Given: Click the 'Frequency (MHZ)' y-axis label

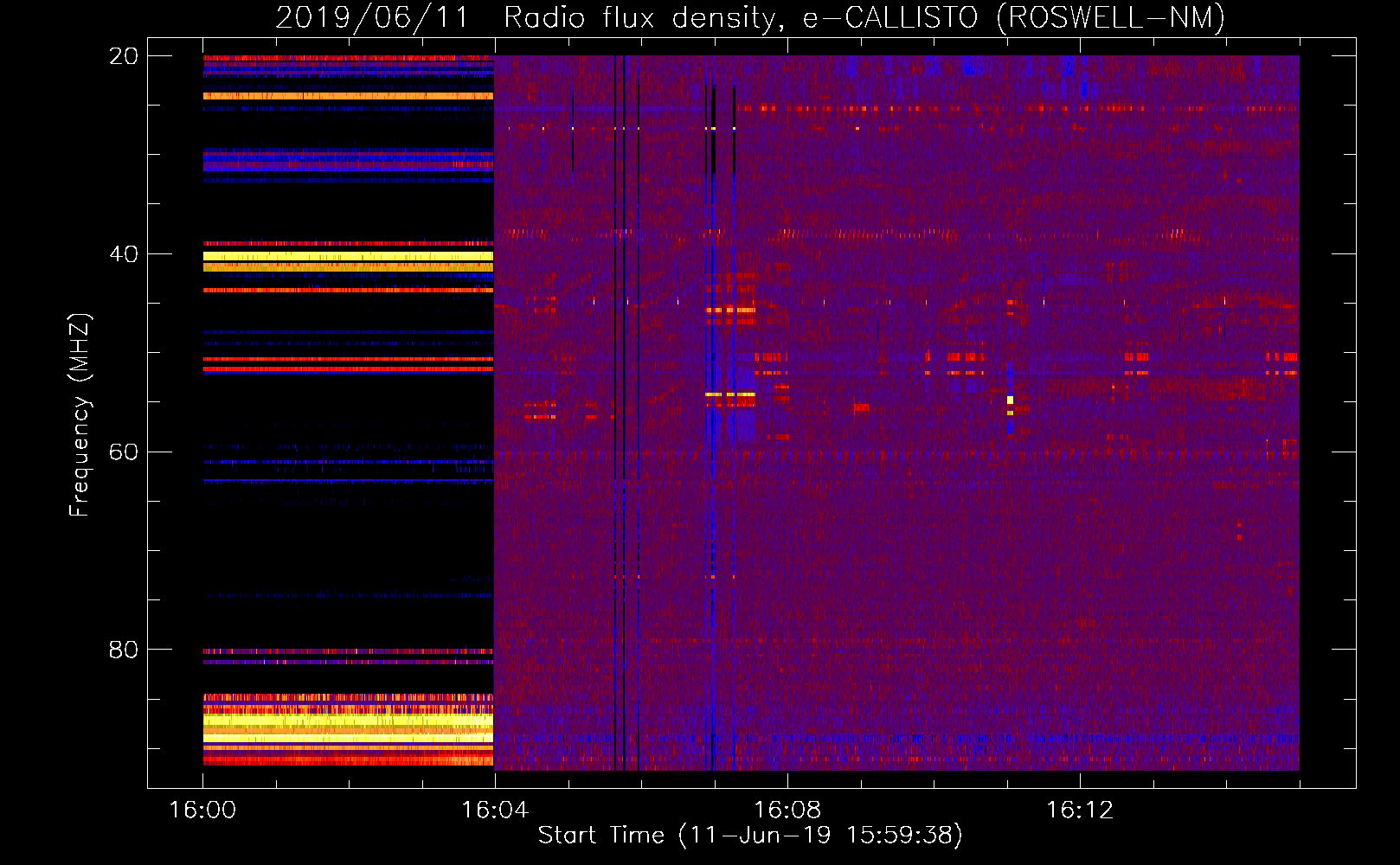Looking at the screenshot, I should pyautogui.click(x=80, y=415).
